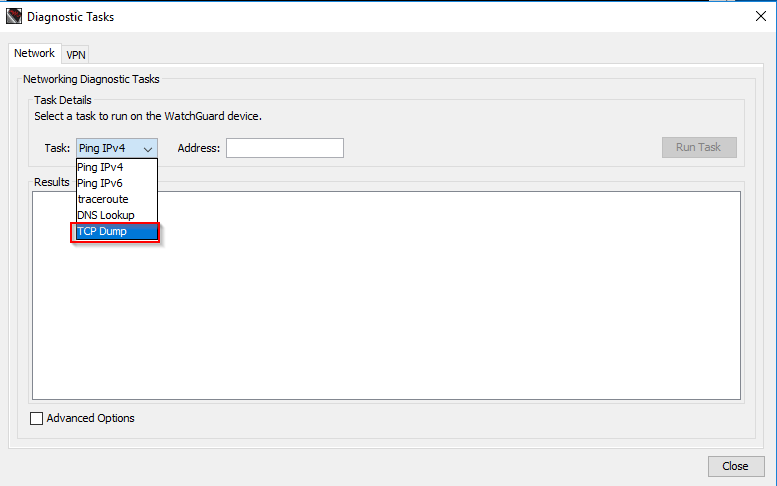
Task: Click the Ping IPv4 combo box field
Action: tap(106, 148)
